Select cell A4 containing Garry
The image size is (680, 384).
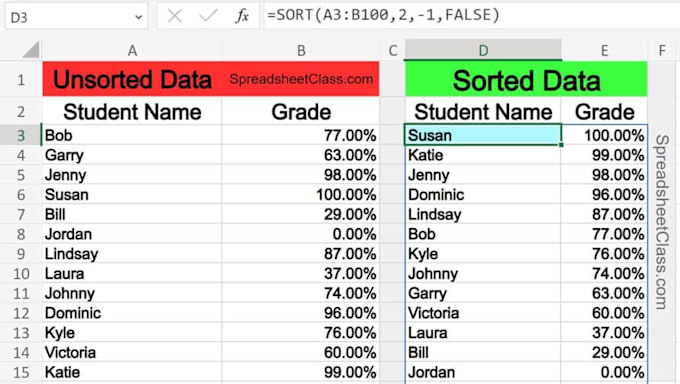tap(132, 155)
